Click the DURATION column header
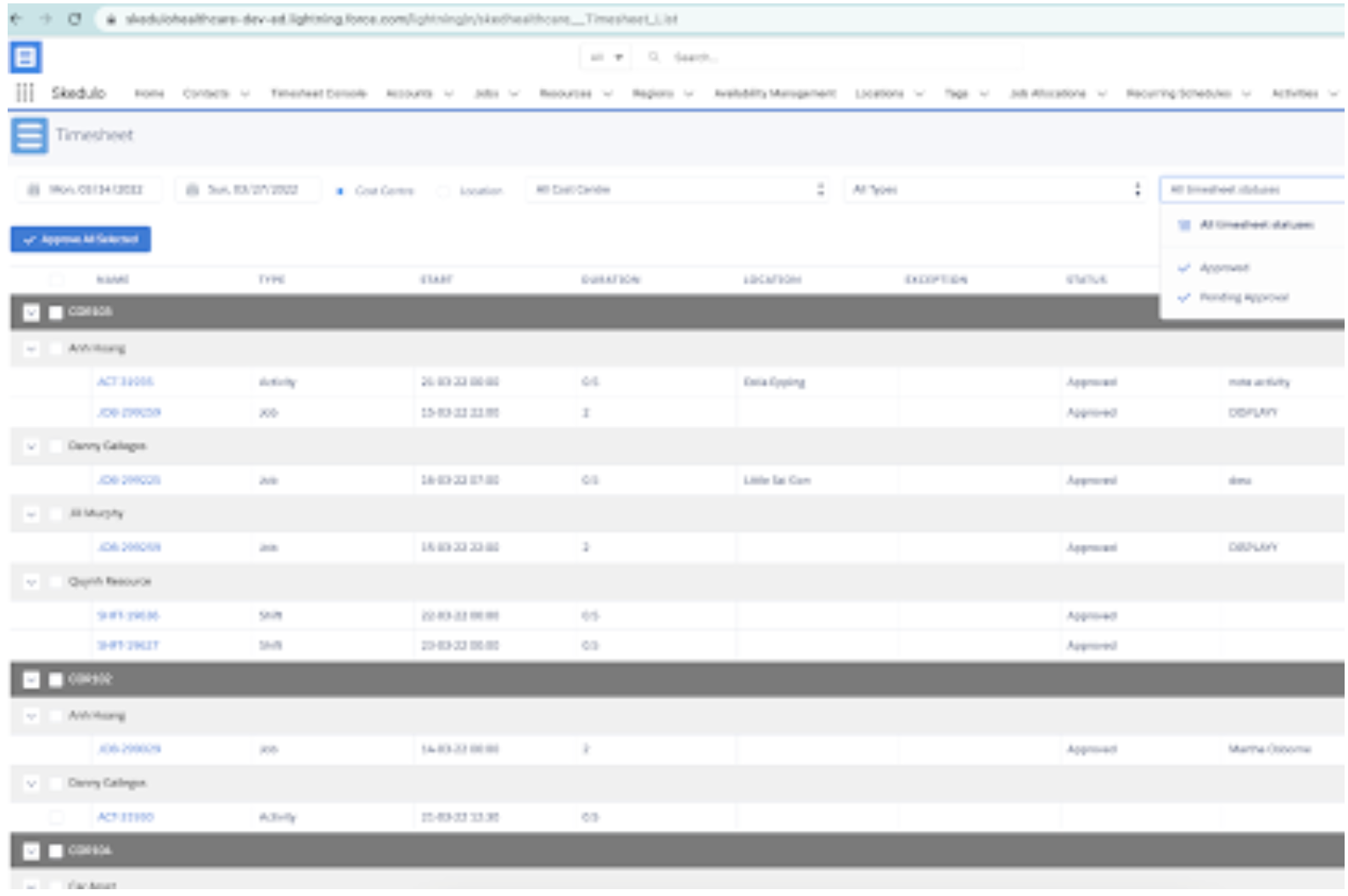The height and width of the screenshot is (896, 1348). [x=610, y=279]
